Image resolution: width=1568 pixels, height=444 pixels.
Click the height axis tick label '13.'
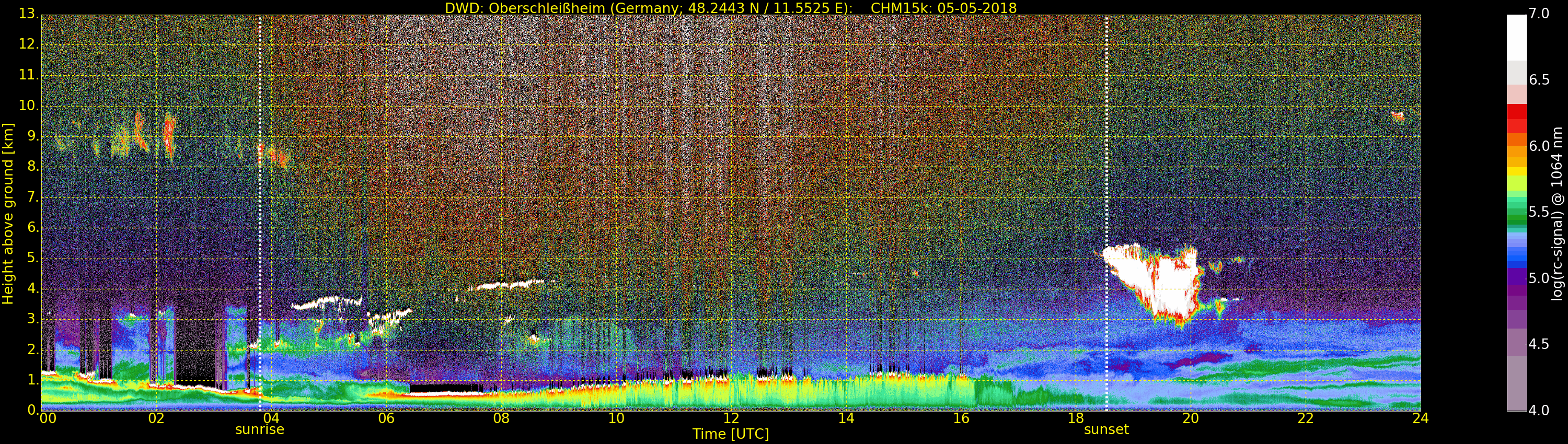tap(29, 14)
